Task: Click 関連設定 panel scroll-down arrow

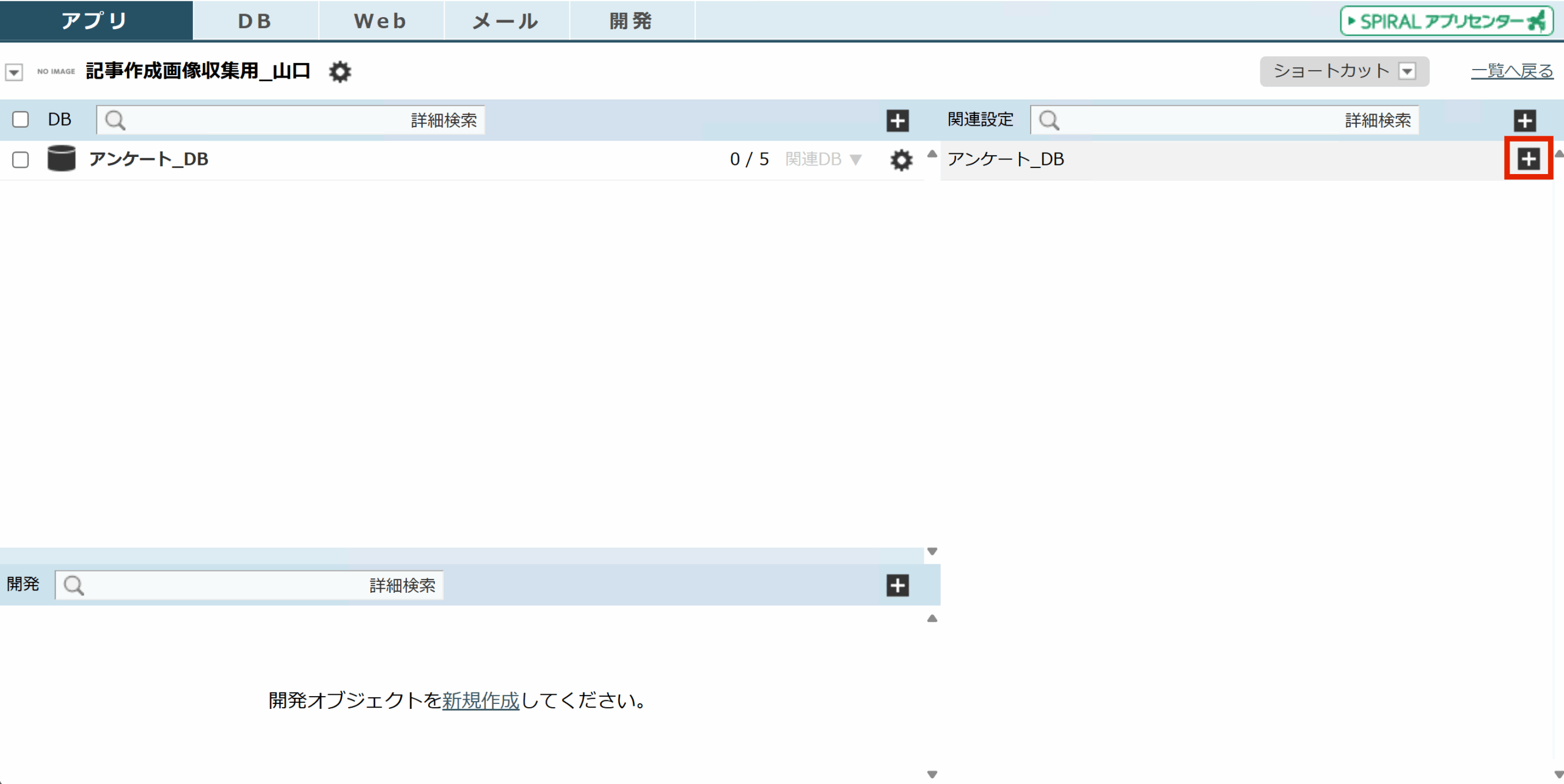Action: pyautogui.click(x=1559, y=774)
